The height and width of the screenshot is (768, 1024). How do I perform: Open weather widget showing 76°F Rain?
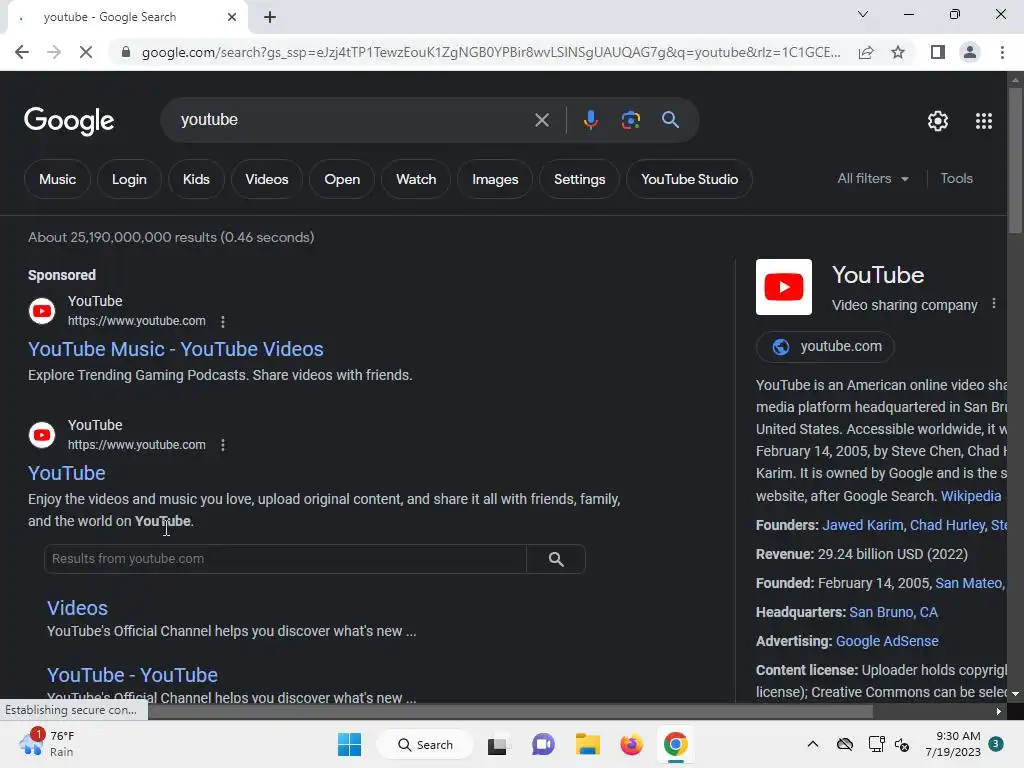[47, 744]
